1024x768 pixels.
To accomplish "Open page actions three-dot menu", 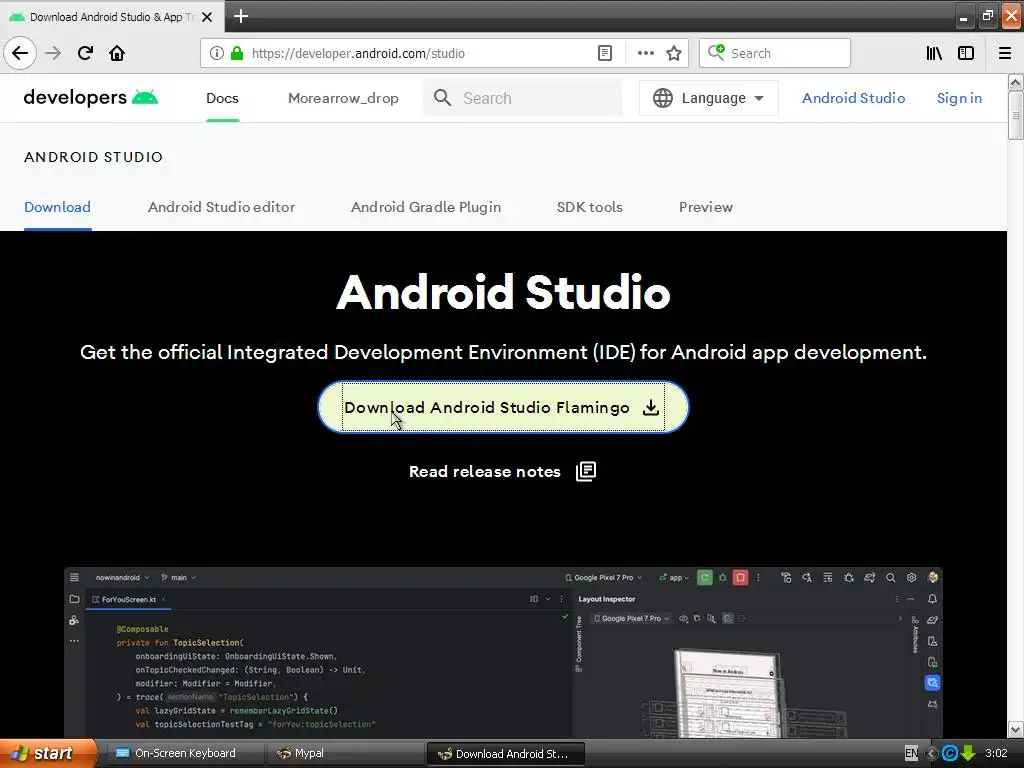I will (645, 54).
